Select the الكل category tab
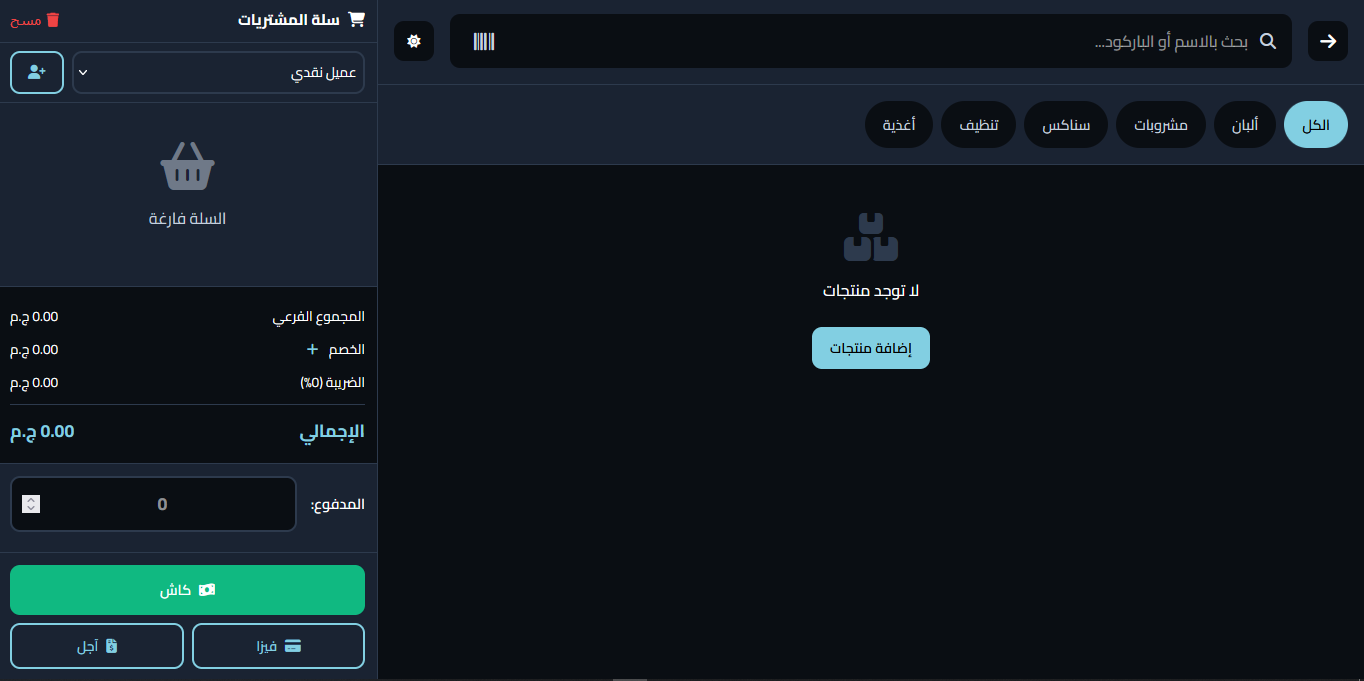1364x681 pixels. pyautogui.click(x=1315, y=125)
